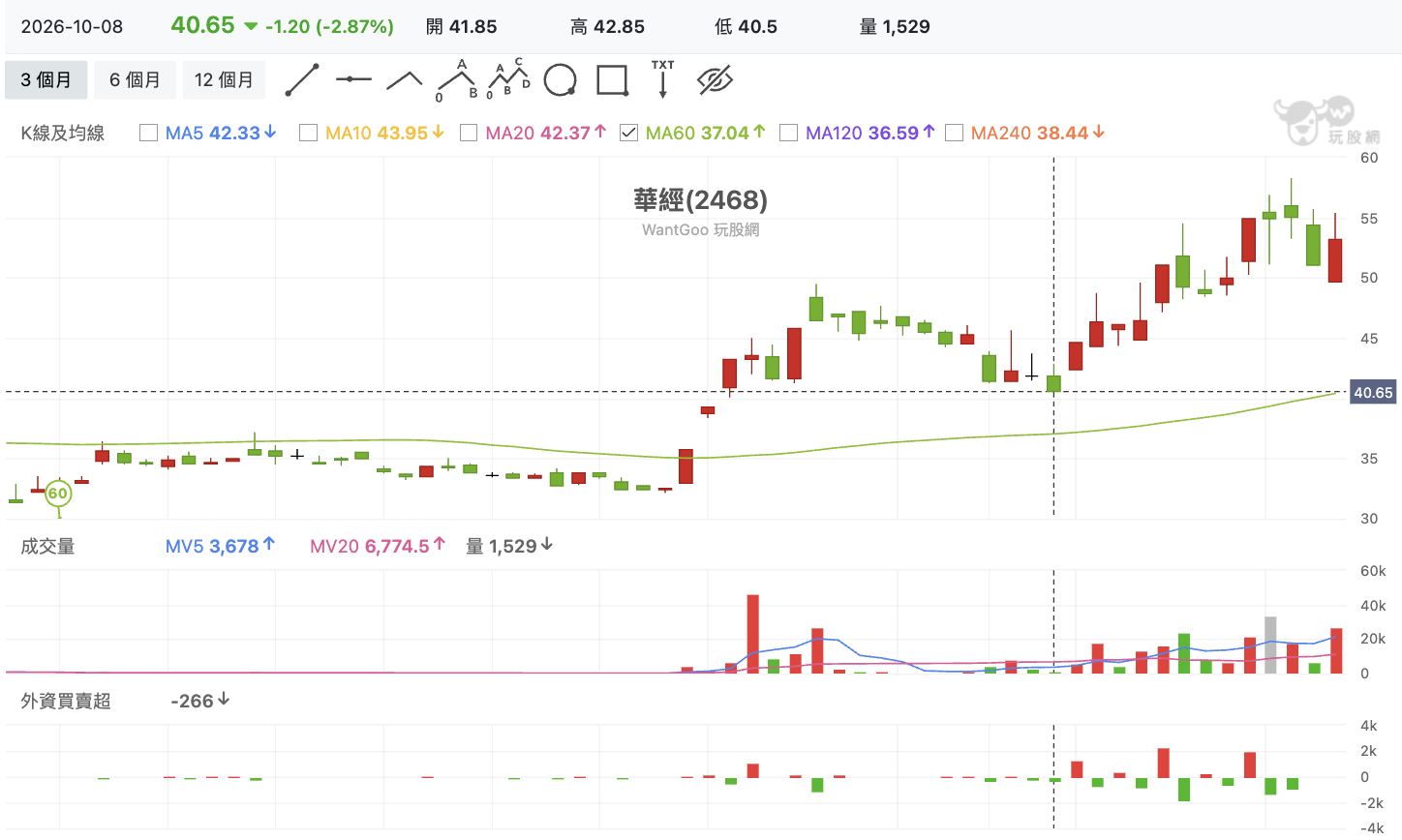1402x840 pixels.
Task: Select the trend line drawing tool
Action: click(x=302, y=80)
